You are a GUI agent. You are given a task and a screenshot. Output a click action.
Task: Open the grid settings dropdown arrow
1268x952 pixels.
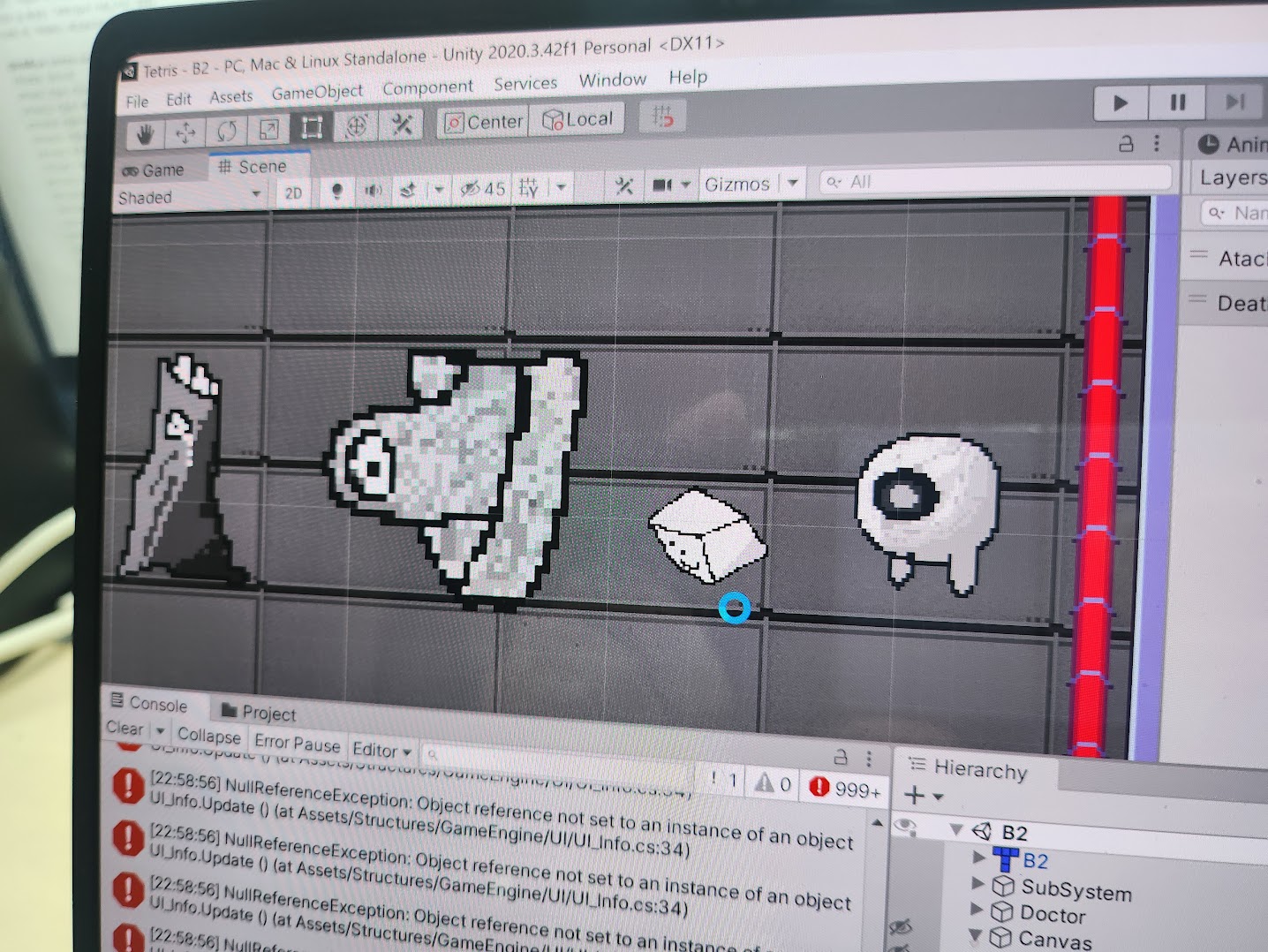(561, 186)
